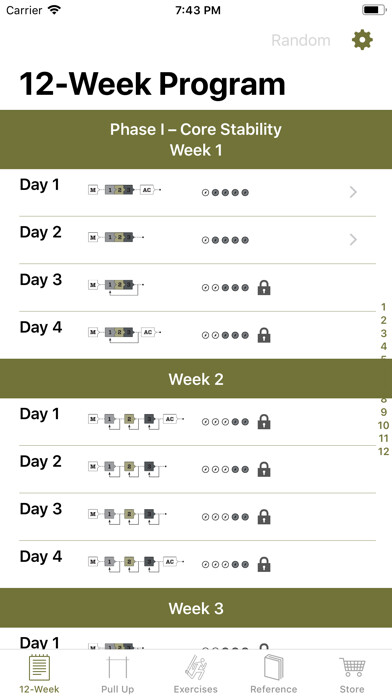Open settings with the gear icon
Image resolution: width=392 pixels, height=696 pixels.
(x=362, y=40)
